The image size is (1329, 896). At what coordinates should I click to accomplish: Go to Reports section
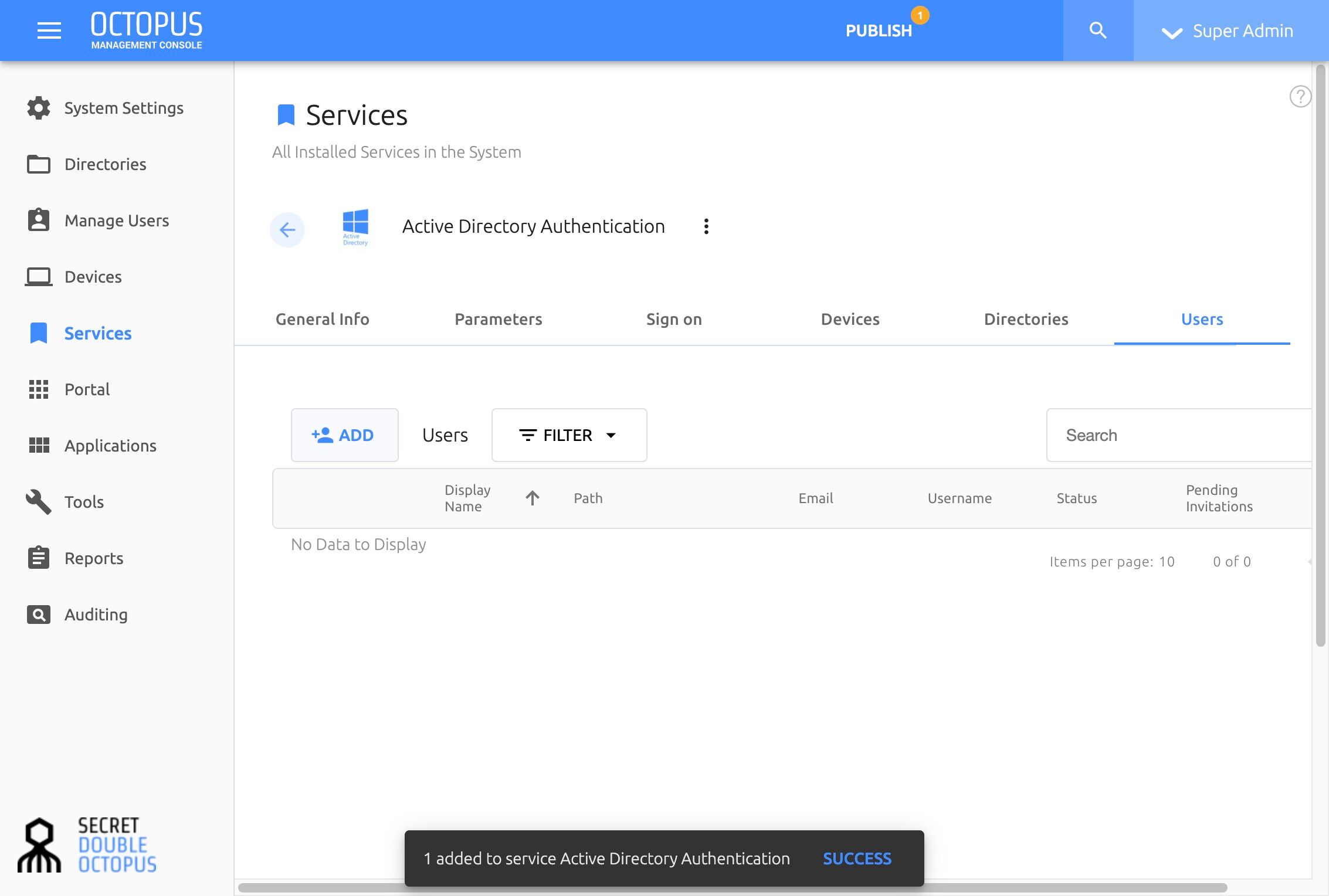pos(94,558)
